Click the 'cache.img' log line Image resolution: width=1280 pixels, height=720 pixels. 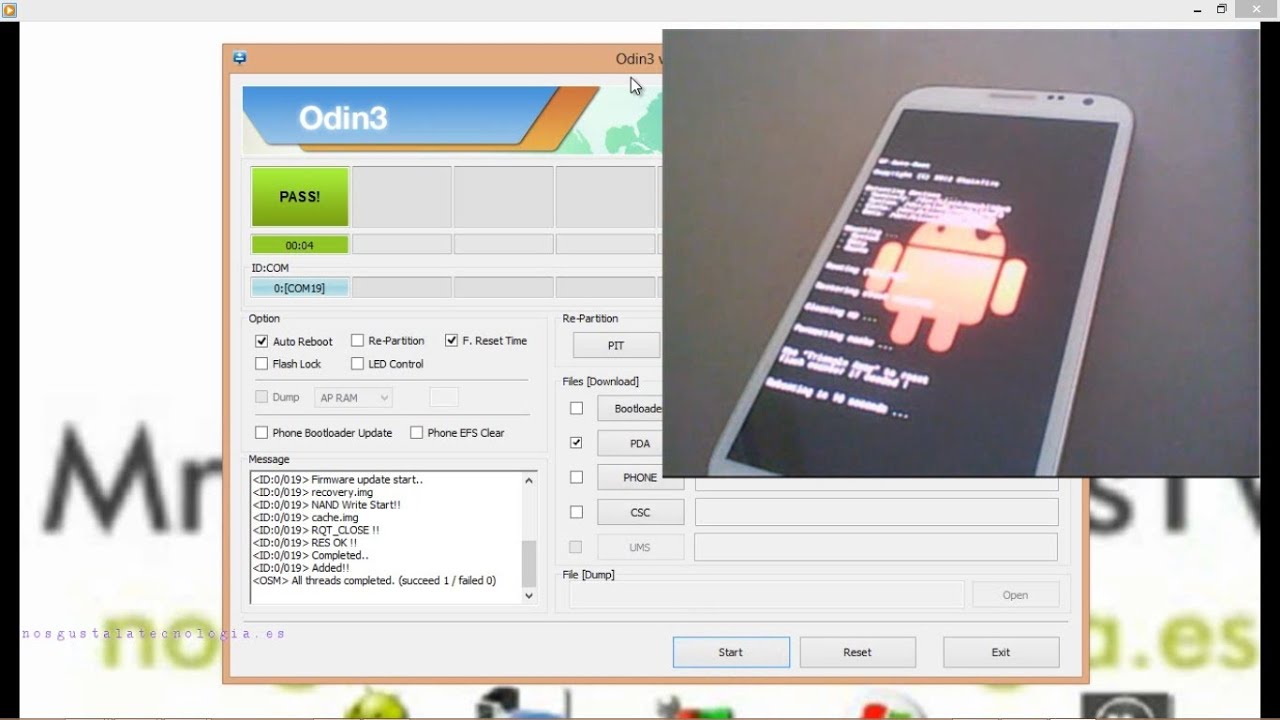(306, 518)
